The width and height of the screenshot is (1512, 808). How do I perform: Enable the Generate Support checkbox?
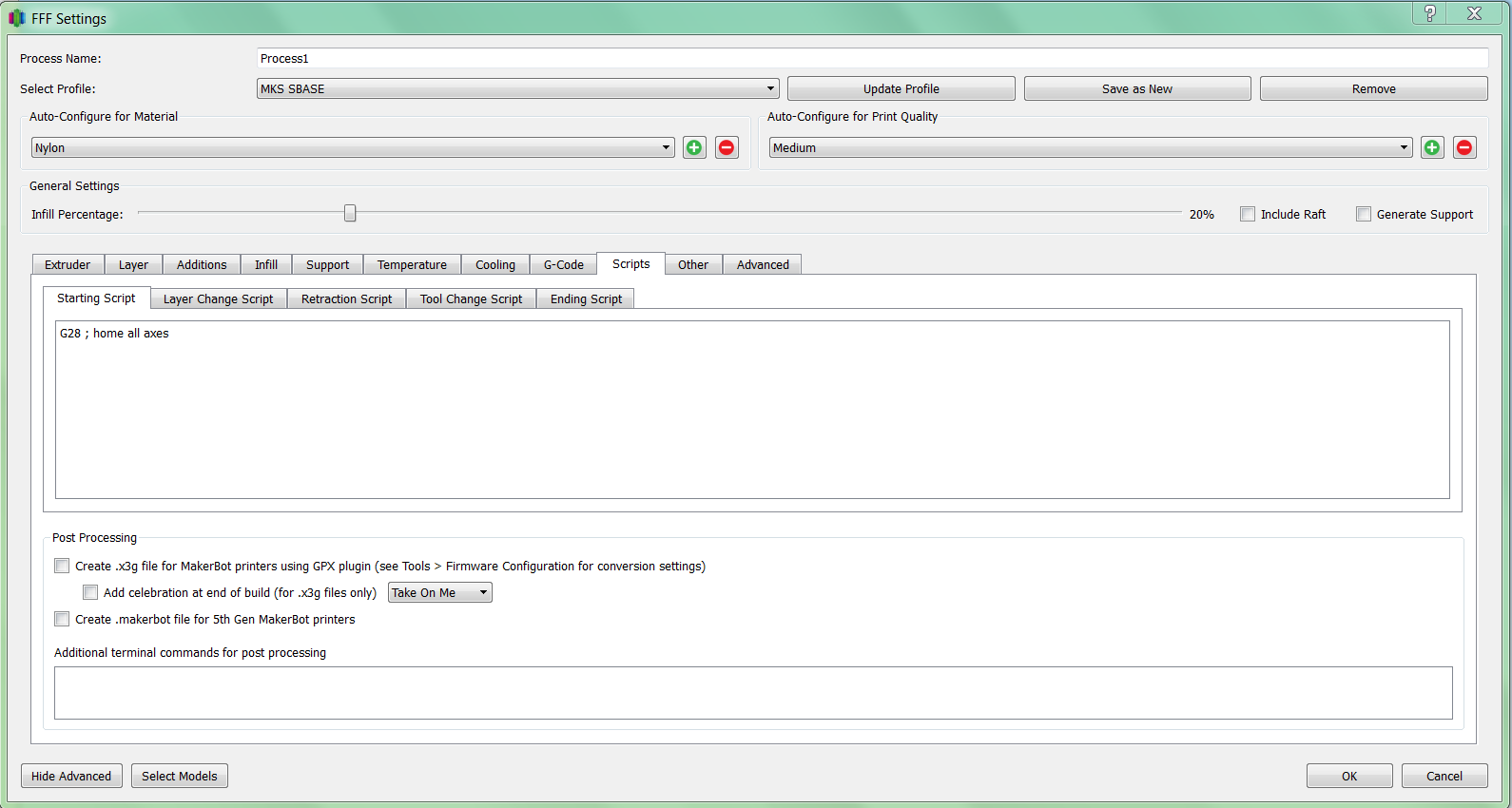pos(1364,214)
